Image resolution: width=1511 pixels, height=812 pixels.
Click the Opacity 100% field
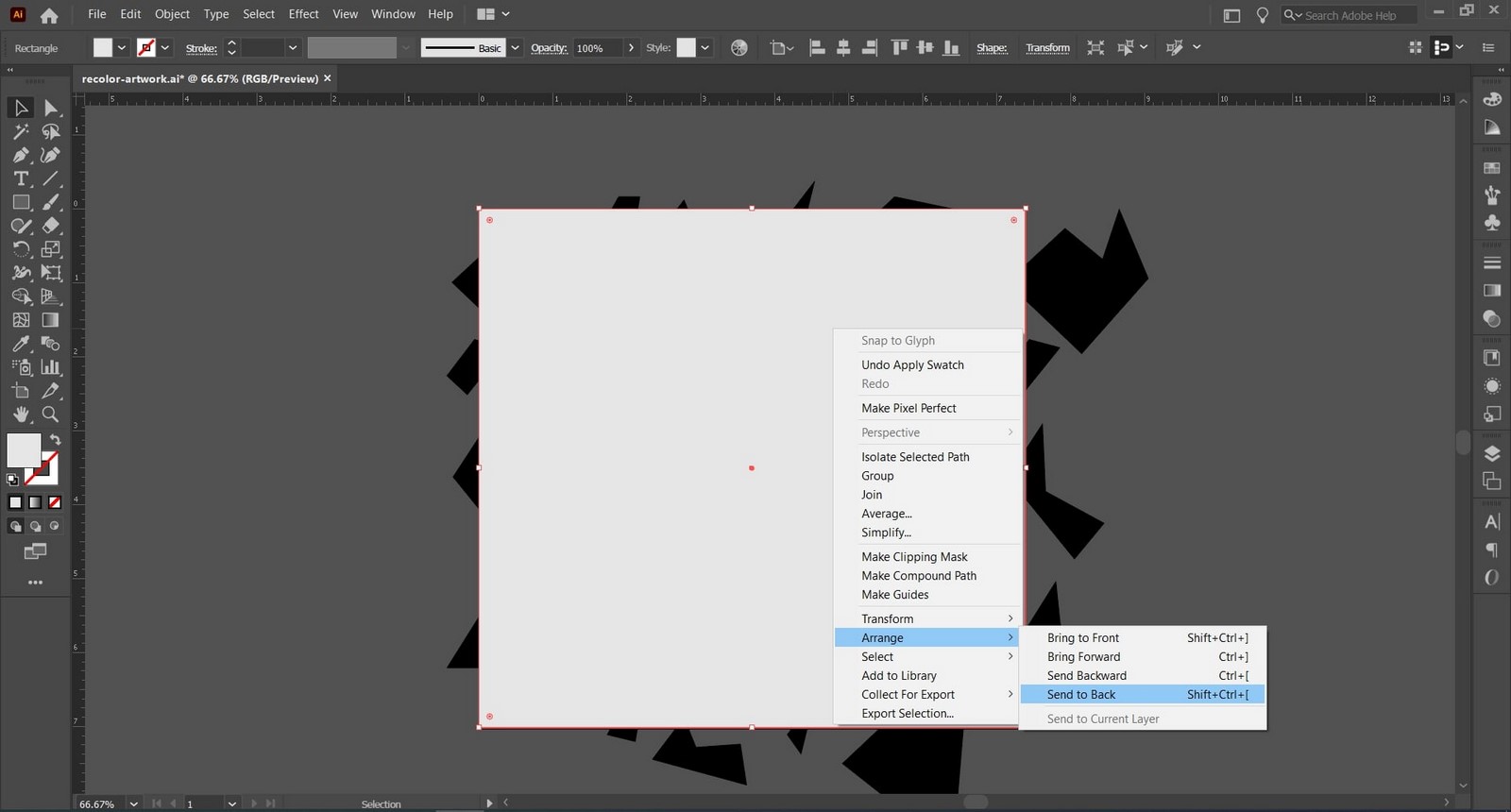[x=597, y=47]
